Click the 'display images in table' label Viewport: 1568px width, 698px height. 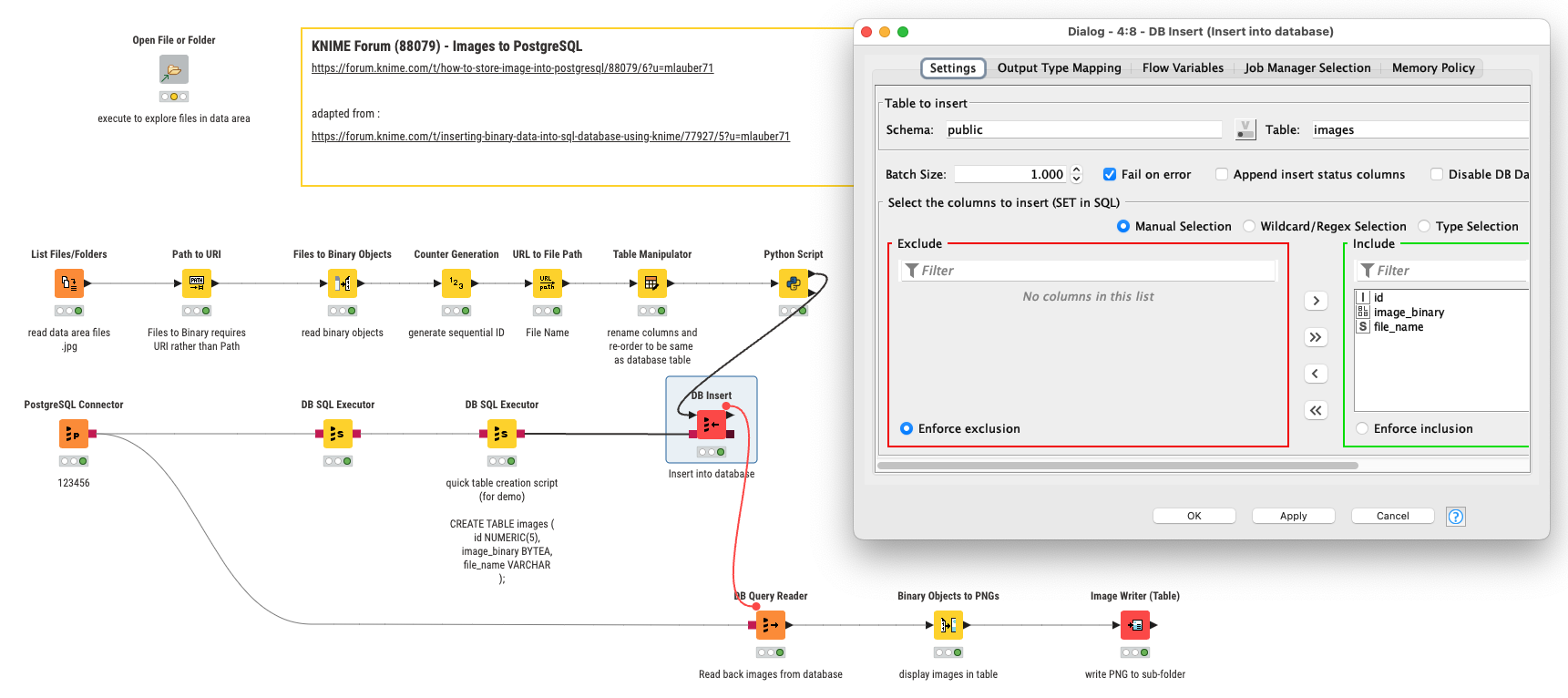[948, 674]
